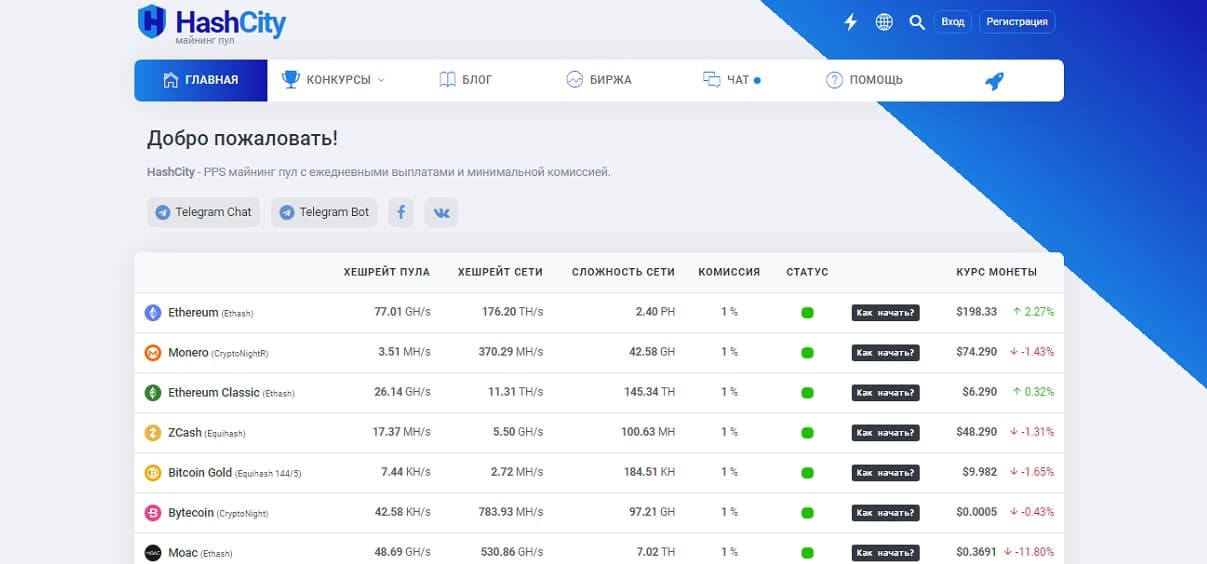Click the Ethereum coin icon
The width and height of the screenshot is (1207, 564).
tap(153, 313)
